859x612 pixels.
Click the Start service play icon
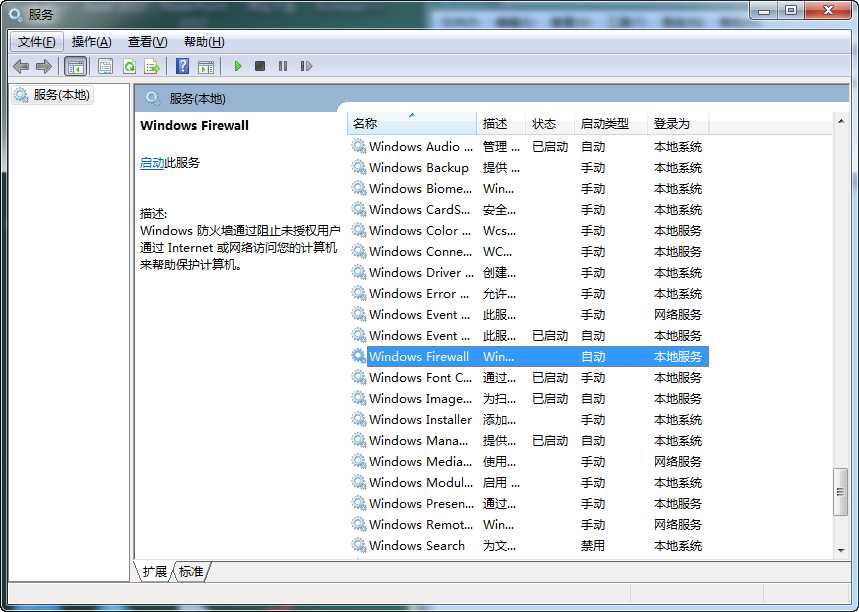point(238,66)
